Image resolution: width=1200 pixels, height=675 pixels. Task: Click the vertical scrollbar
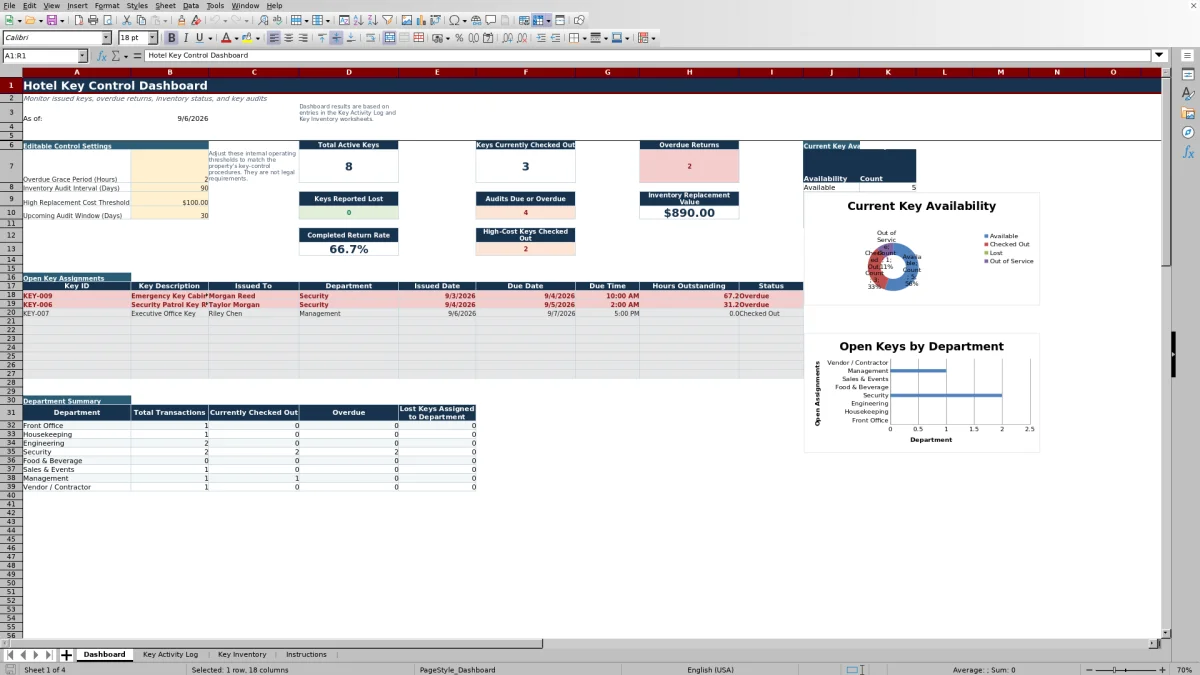pyautogui.click(x=1166, y=350)
